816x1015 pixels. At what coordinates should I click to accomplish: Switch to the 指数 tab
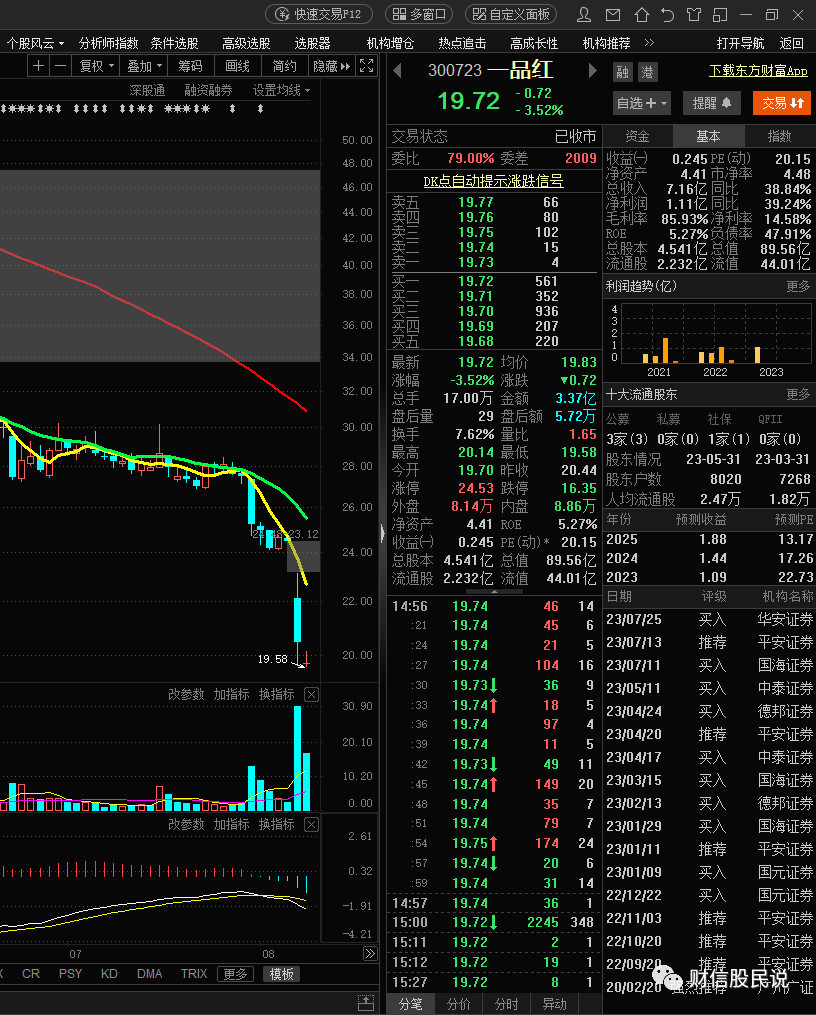[779, 137]
